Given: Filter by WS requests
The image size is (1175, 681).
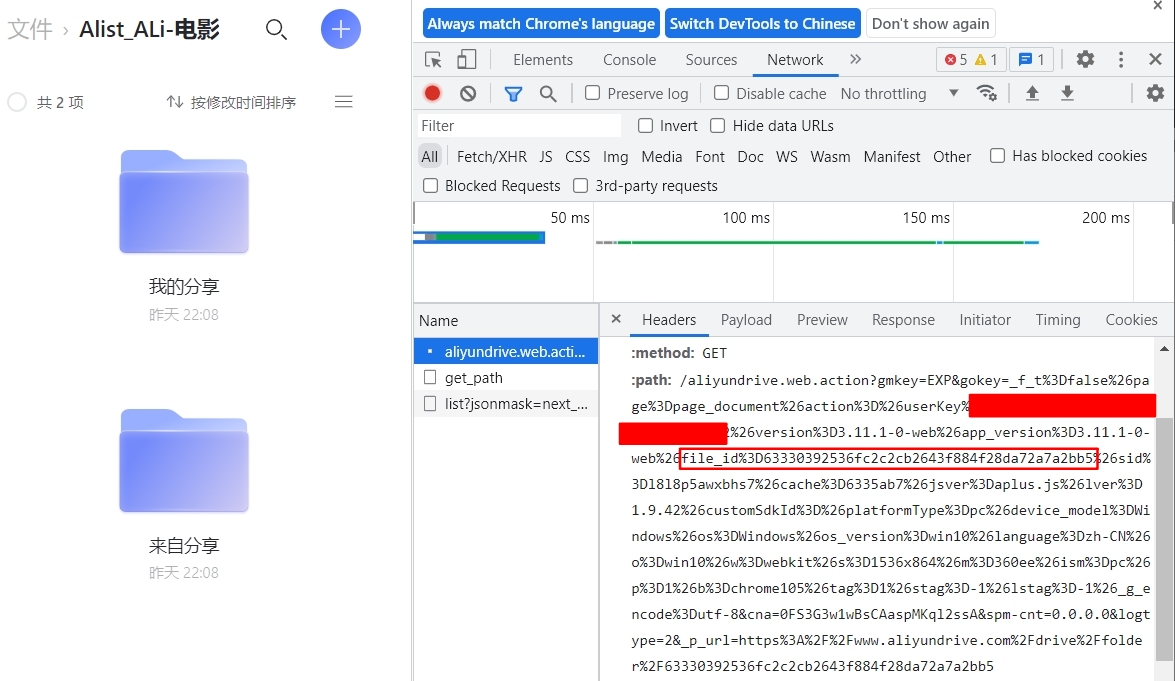Looking at the screenshot, I should pos(787,157).
